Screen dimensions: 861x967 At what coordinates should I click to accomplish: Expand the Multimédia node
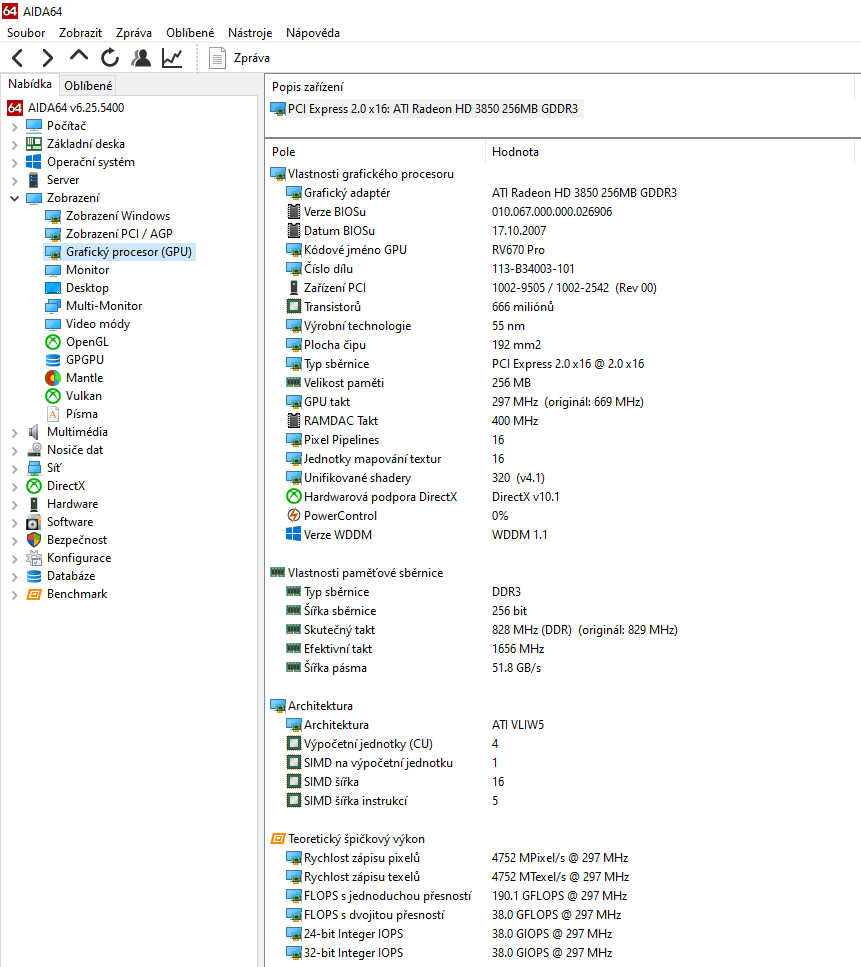[14, 432]
